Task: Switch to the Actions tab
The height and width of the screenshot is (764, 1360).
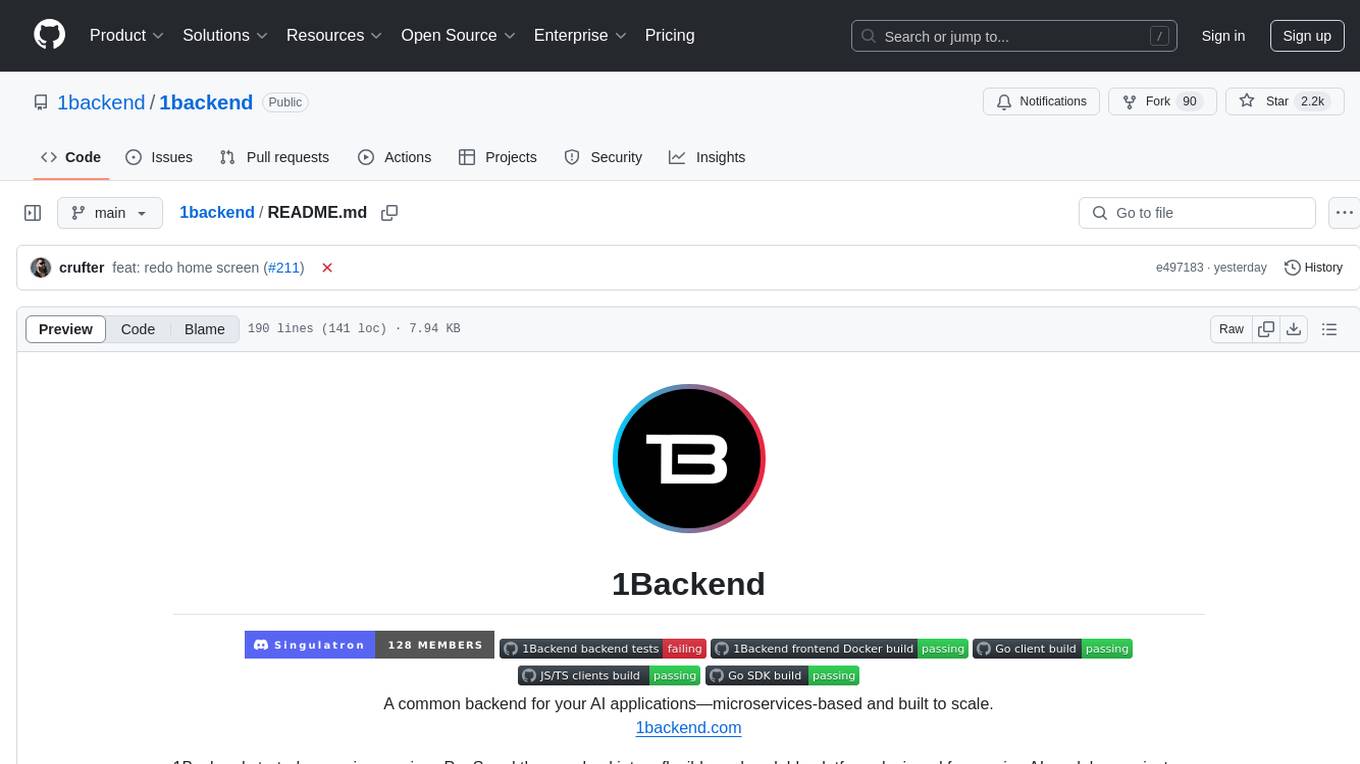Action: click(394, 157)
